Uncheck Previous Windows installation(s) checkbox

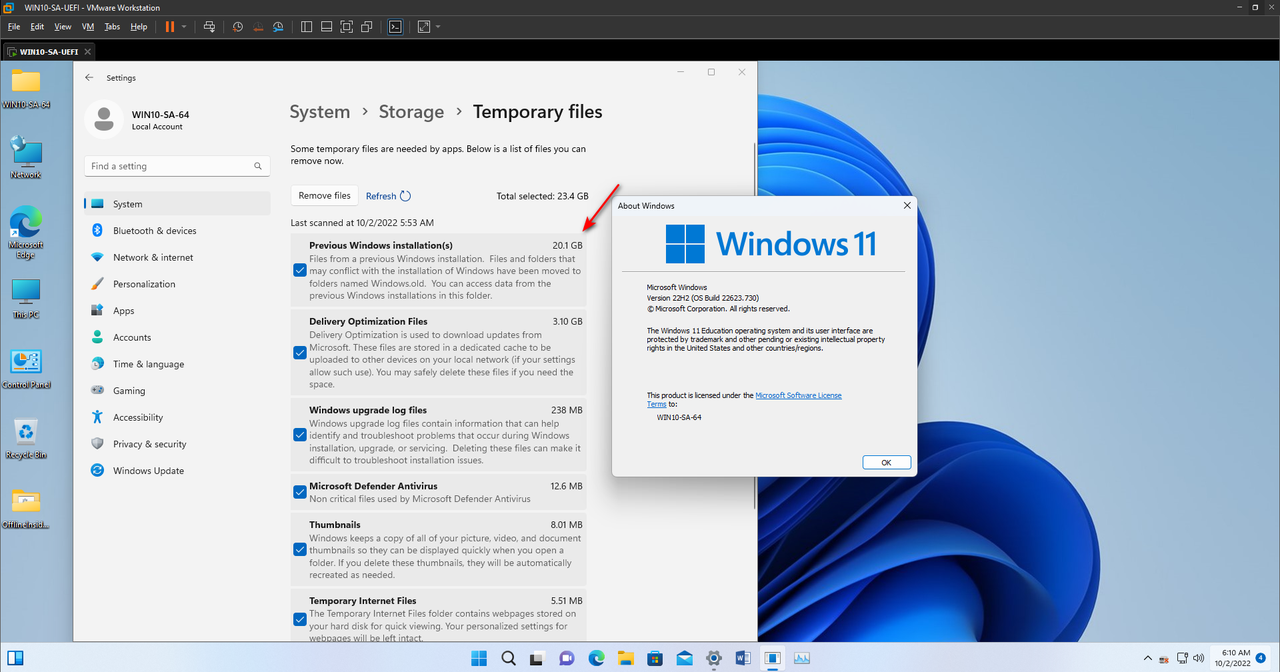coord(300,270)
